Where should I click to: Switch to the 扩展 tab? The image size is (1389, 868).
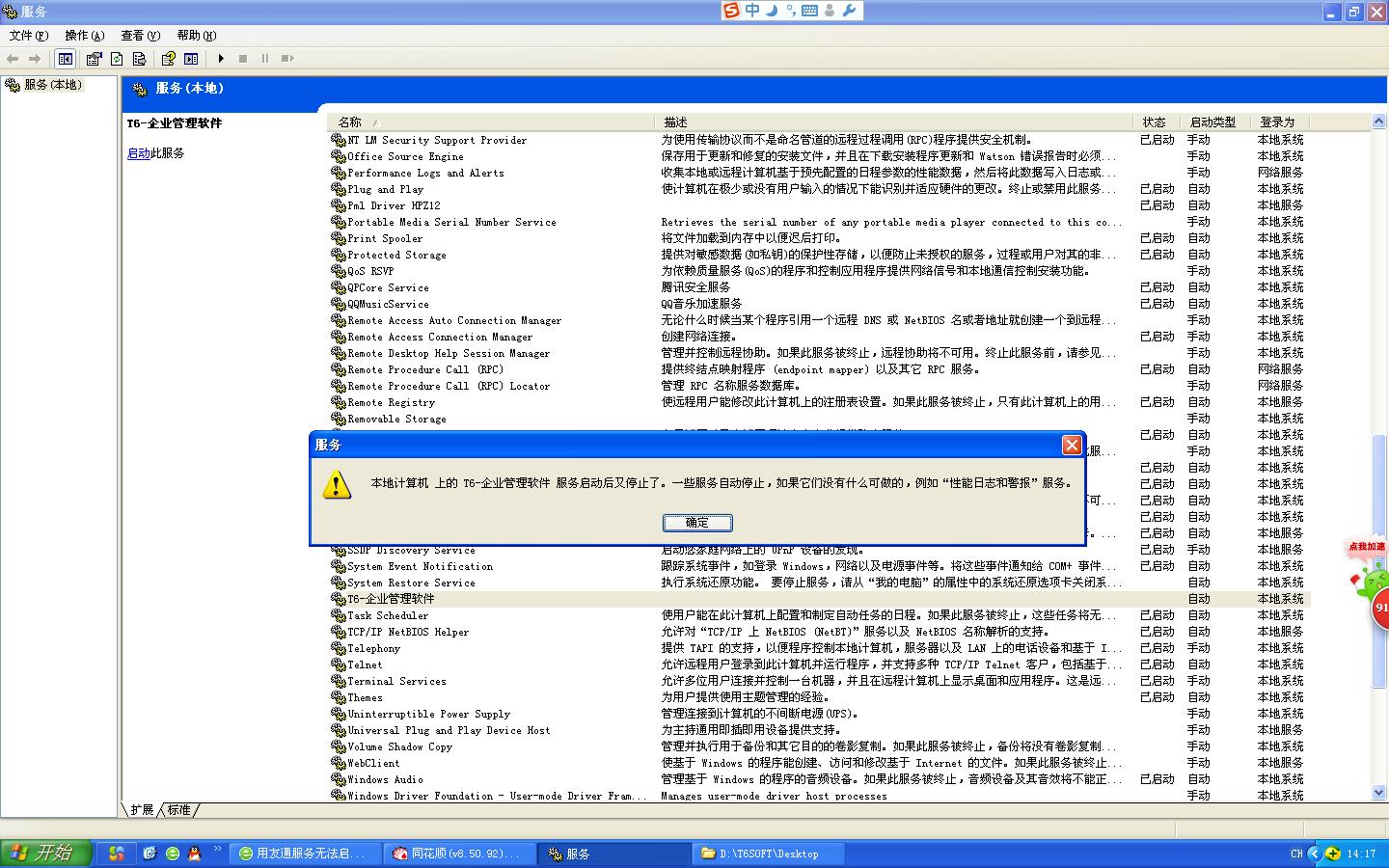142,810
